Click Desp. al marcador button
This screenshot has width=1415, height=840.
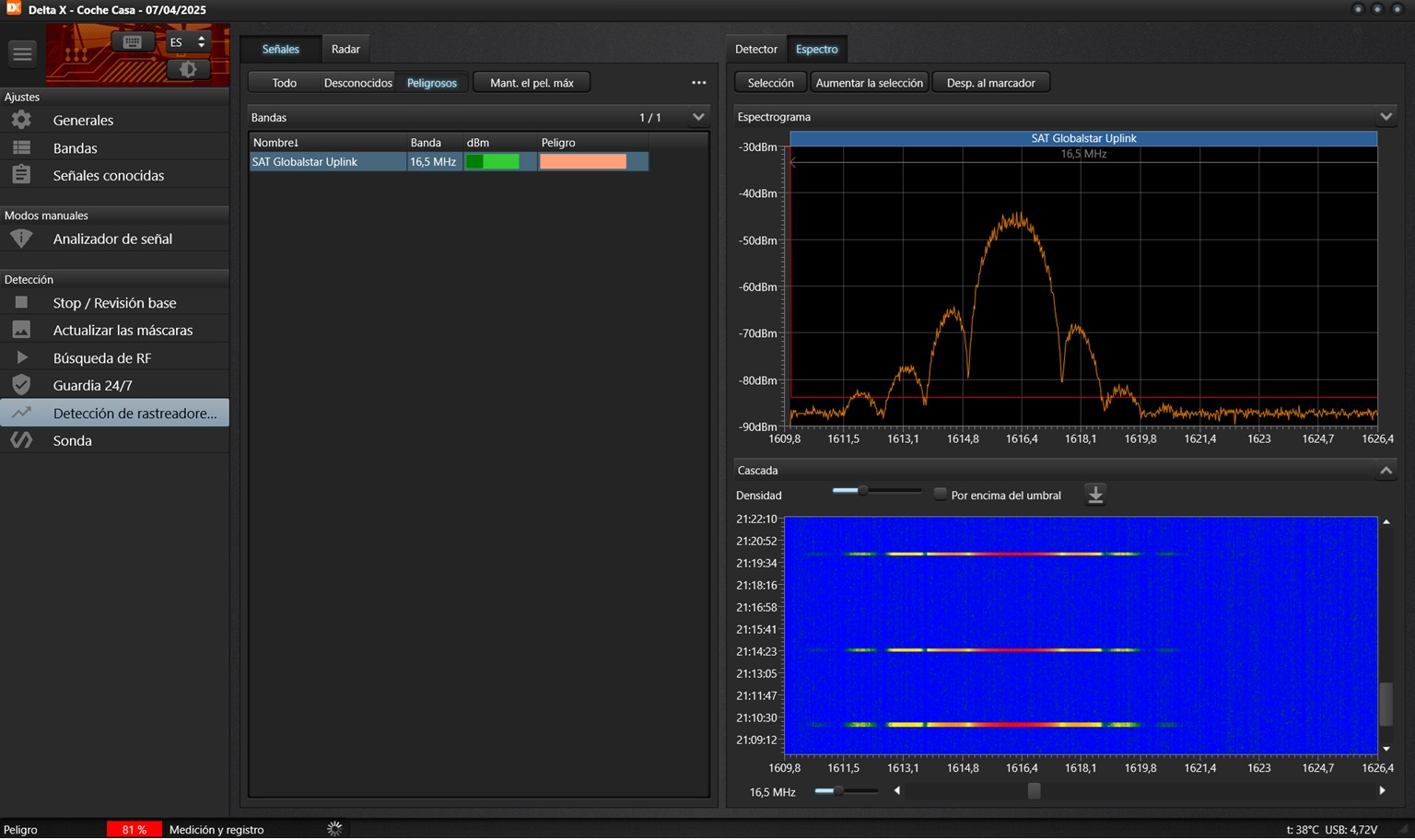click(x=990, y=83)
